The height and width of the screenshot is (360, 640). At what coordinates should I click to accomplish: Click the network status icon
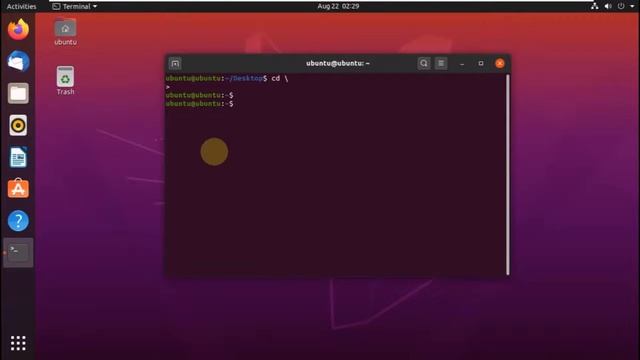coord(595,6)
